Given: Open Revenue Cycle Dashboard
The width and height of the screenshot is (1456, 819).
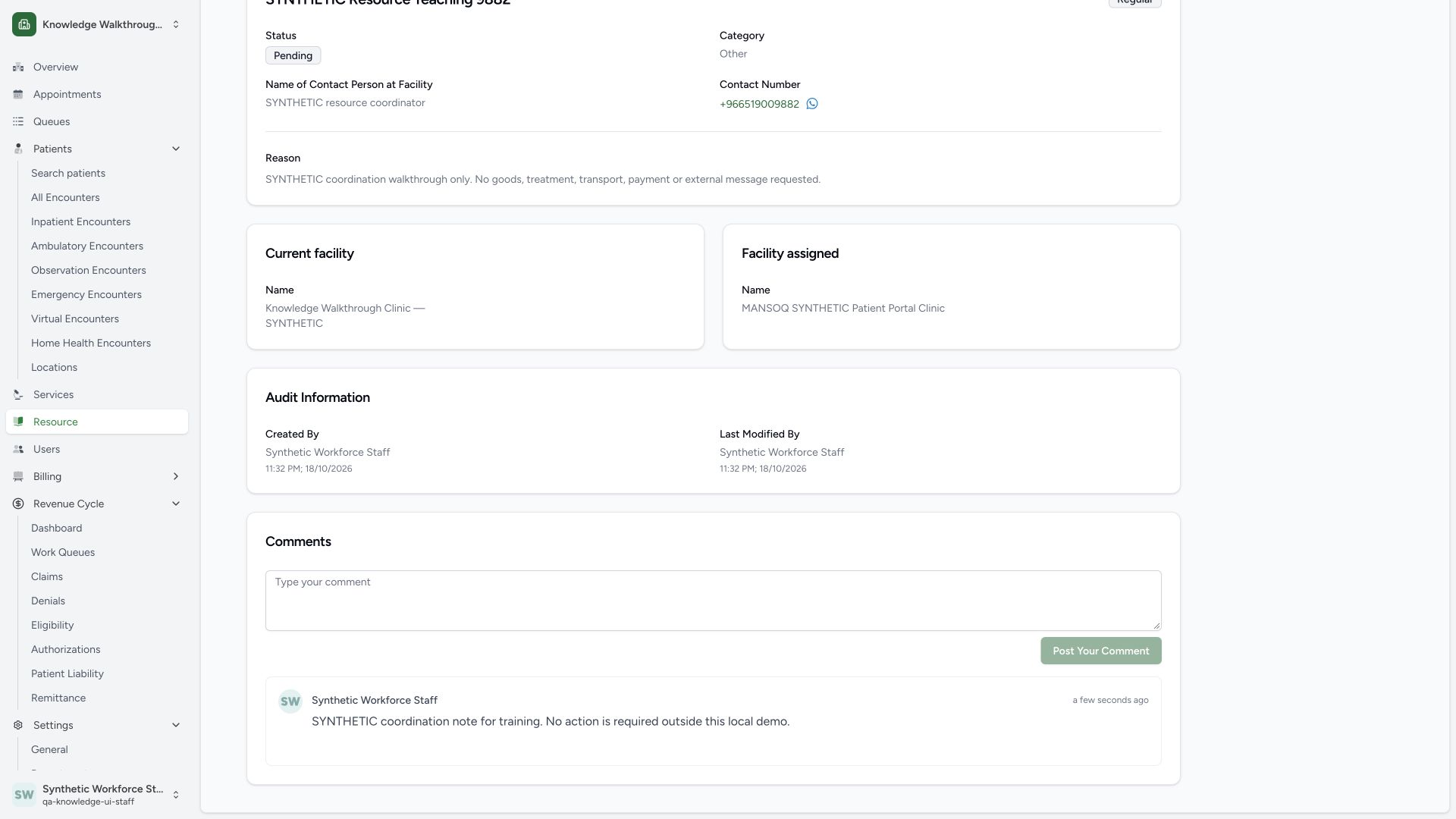Looking at the screenshot, I should pos(56,528).
